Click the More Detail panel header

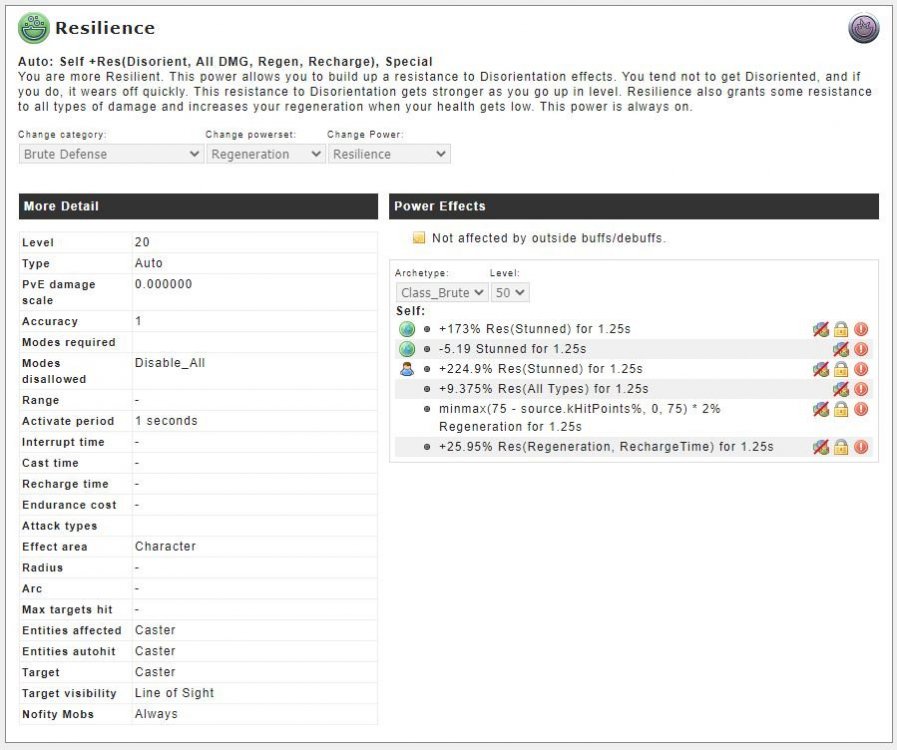[199, 206]
